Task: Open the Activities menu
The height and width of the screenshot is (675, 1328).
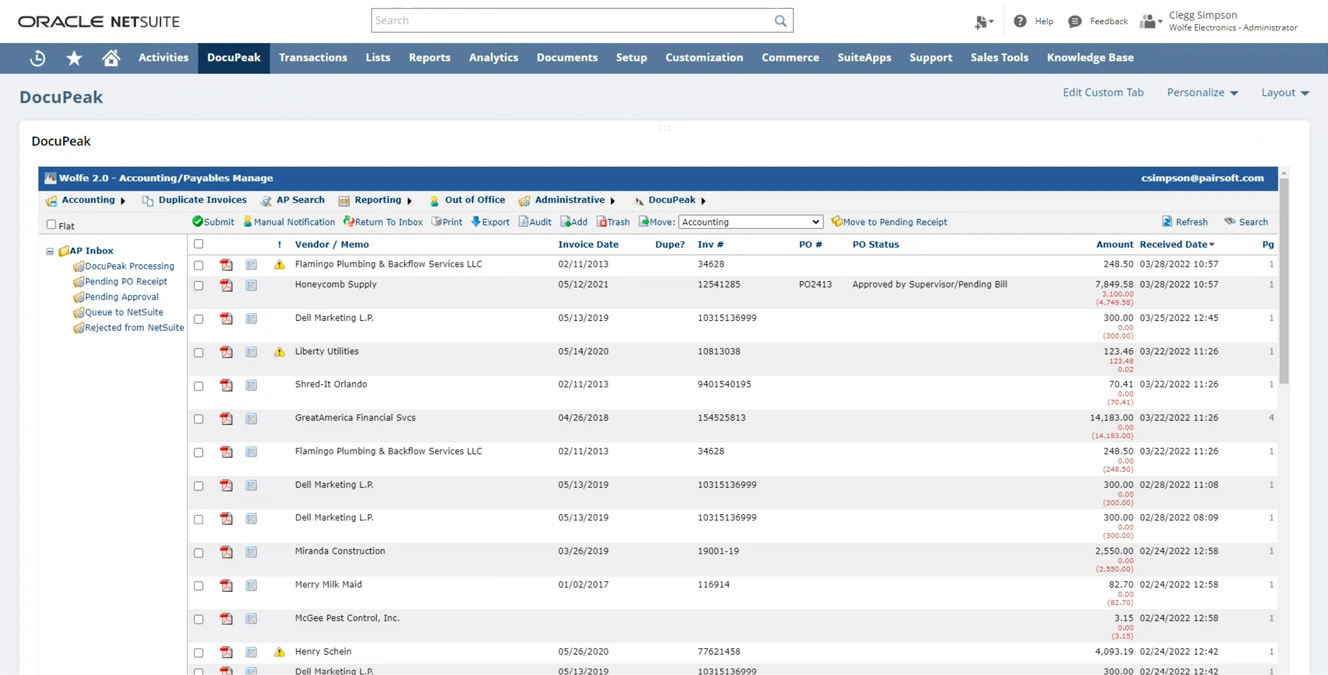Action: pos(163,58)
